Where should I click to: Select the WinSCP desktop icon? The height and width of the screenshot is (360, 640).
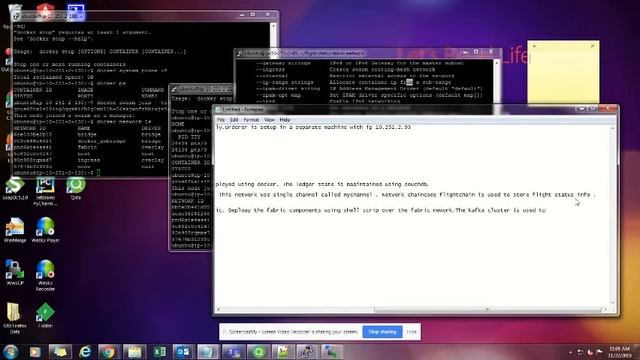(15, 273)
